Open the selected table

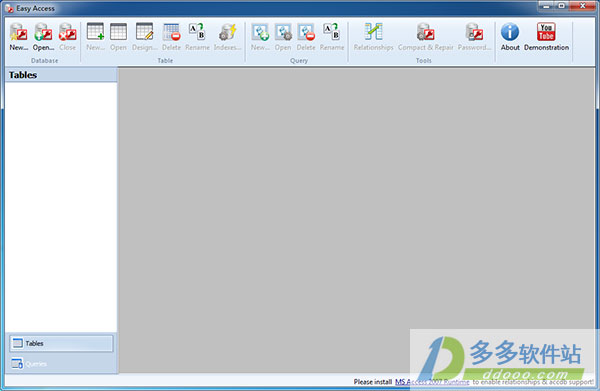(118, 37)
